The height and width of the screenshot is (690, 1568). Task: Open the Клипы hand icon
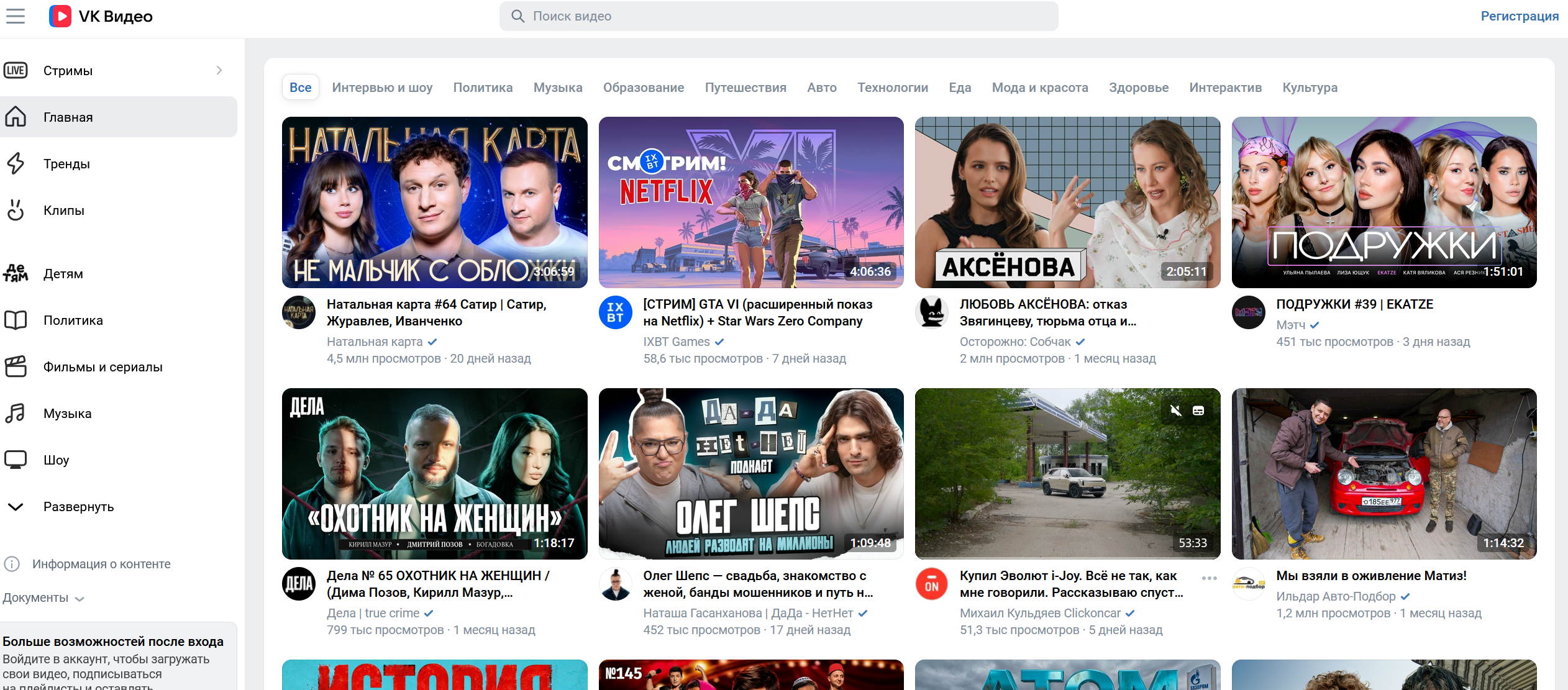point(16,210)
